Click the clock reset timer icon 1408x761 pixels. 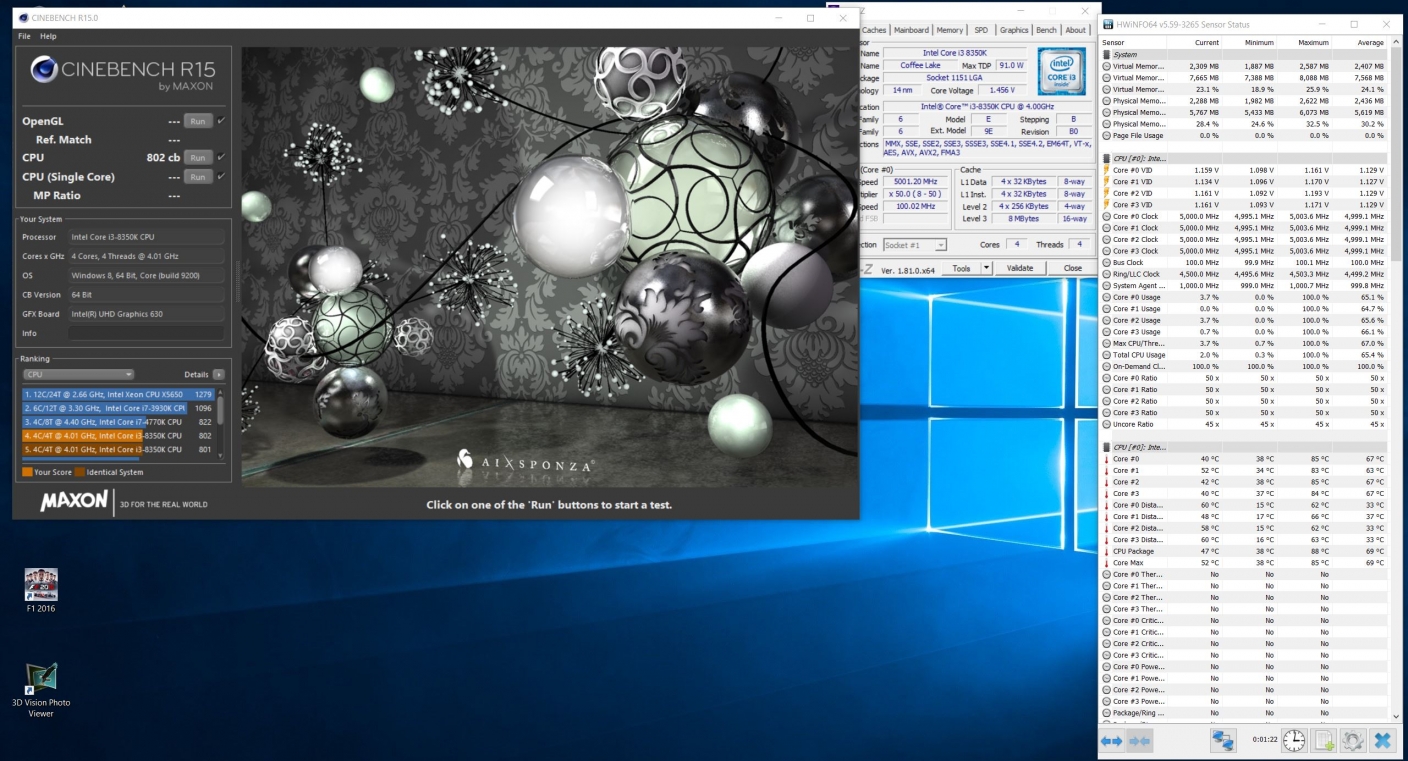point(1294,741)
